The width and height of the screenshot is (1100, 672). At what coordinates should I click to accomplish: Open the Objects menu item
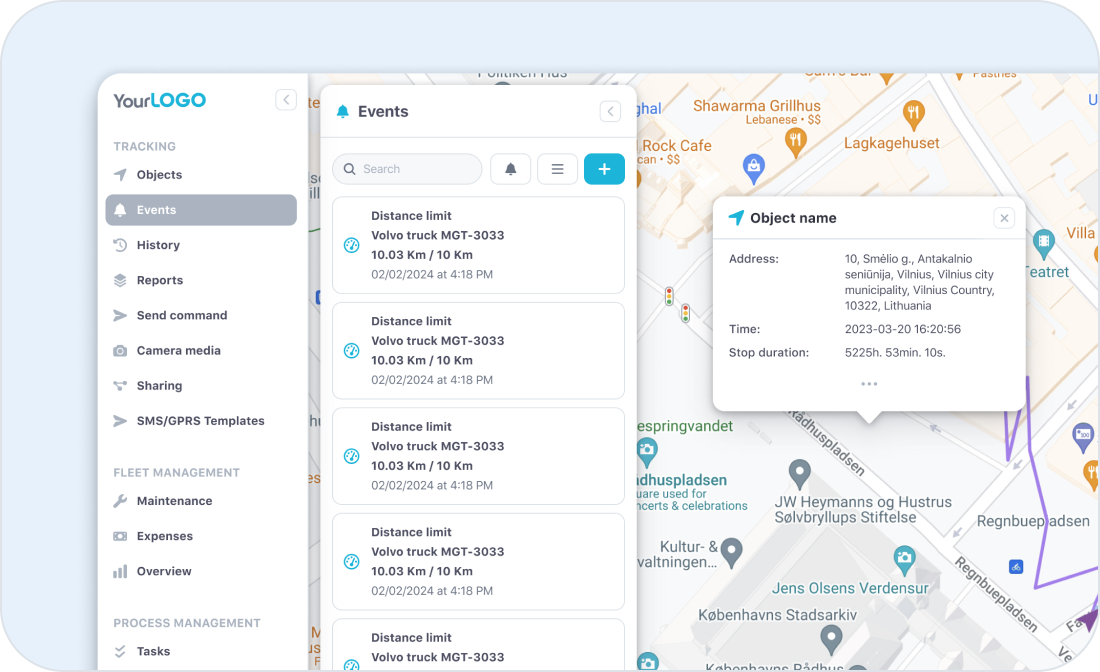tap(159, 175)
